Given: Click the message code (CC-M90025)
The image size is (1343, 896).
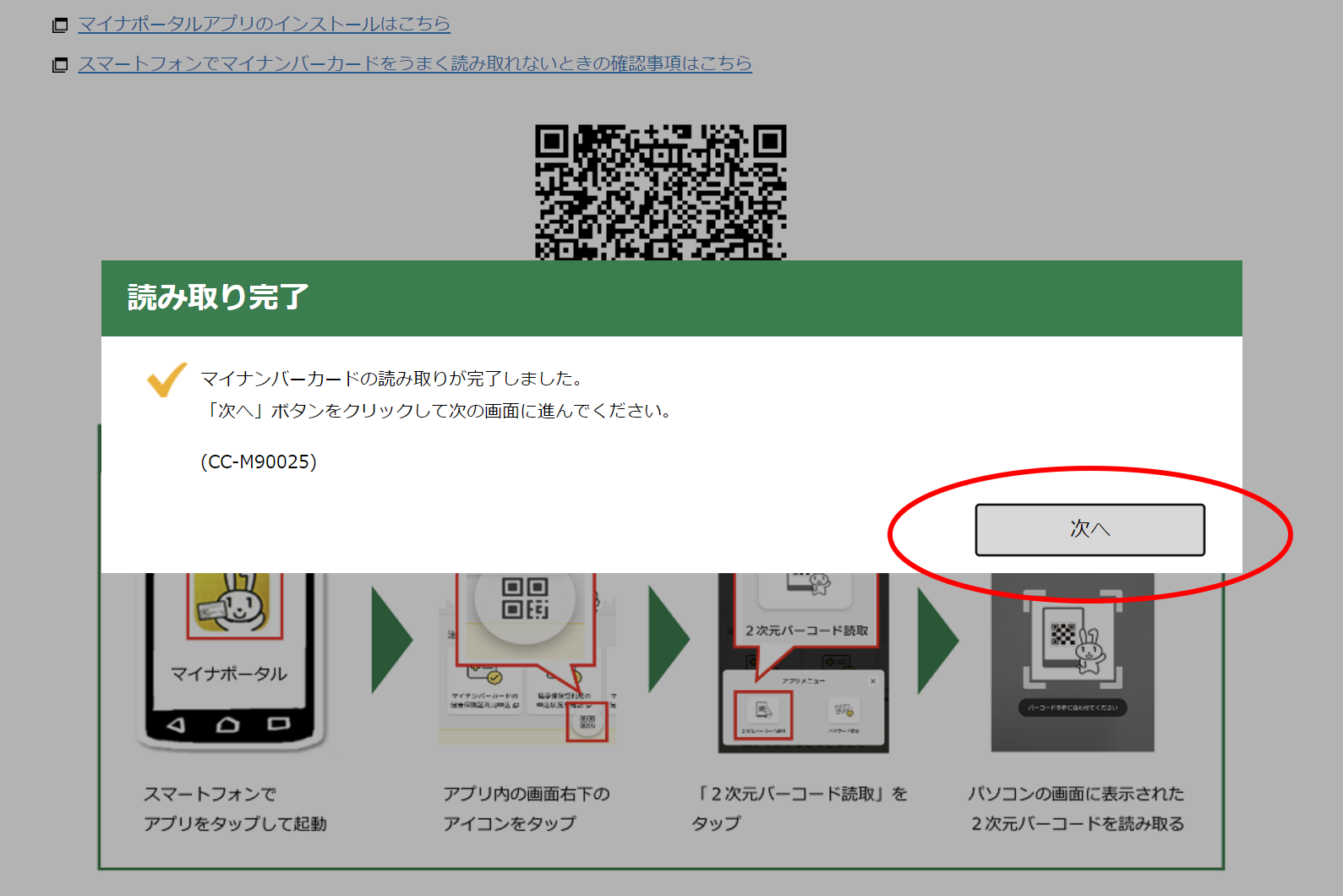Looking at the screenshot, I should tap(259, 462).
